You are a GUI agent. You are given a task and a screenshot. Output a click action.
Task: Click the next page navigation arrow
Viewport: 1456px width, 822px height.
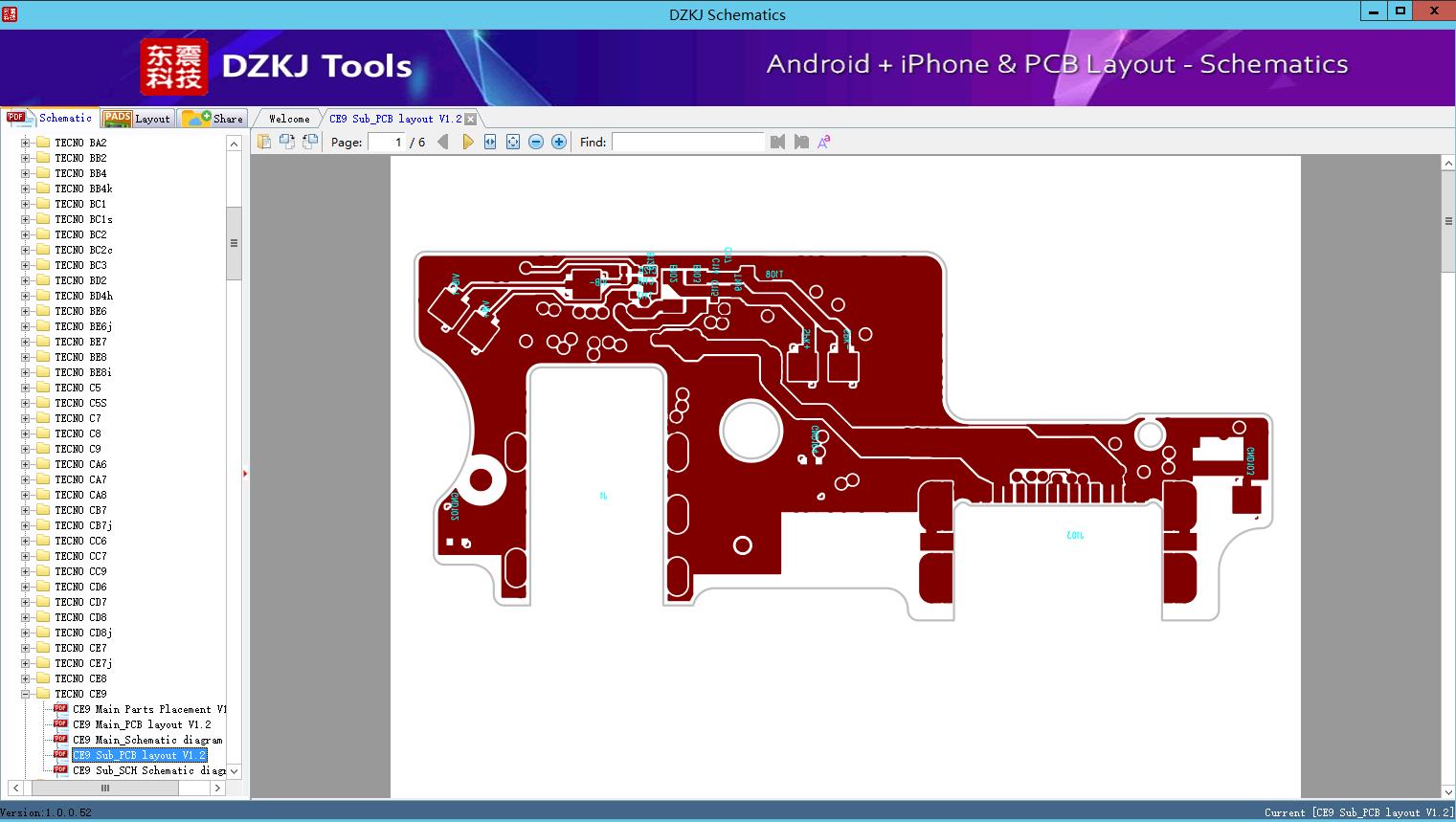pos(467,141)
